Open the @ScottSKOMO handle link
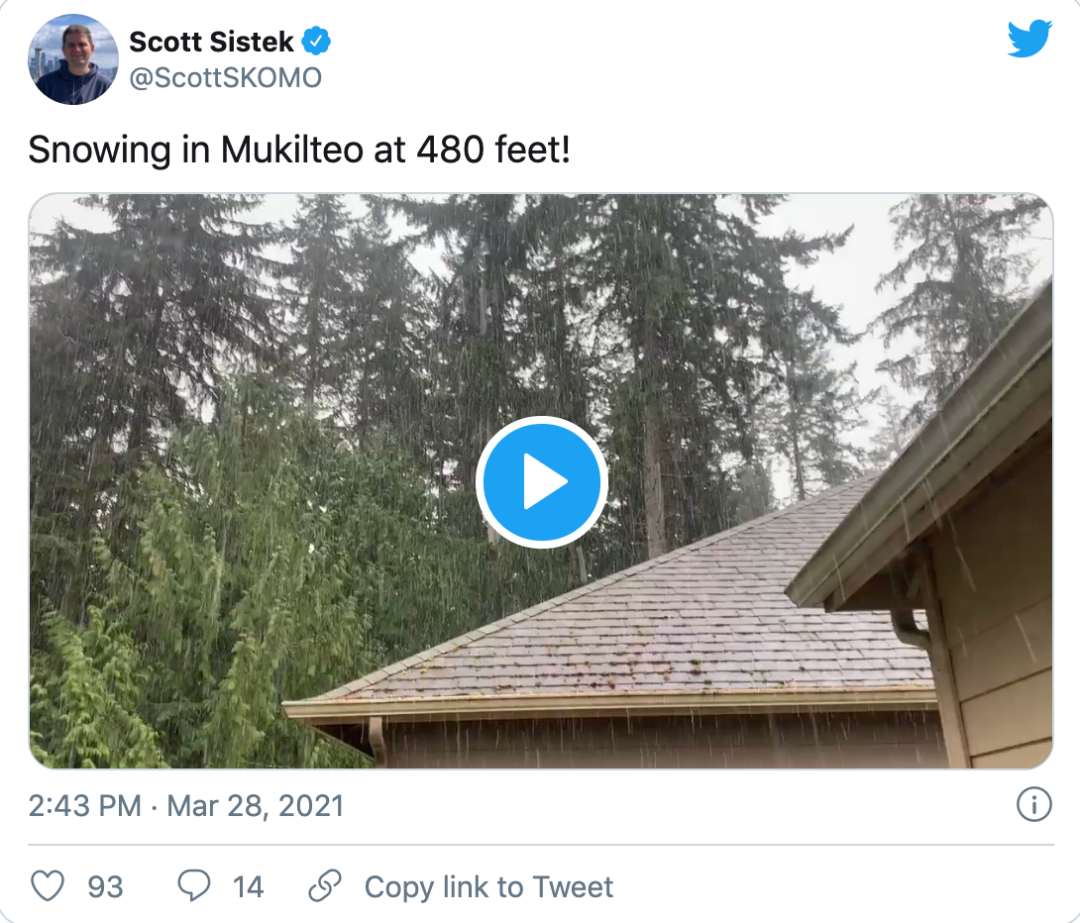Viewport: 1080px width, 923px height. [x=225, y=77]
